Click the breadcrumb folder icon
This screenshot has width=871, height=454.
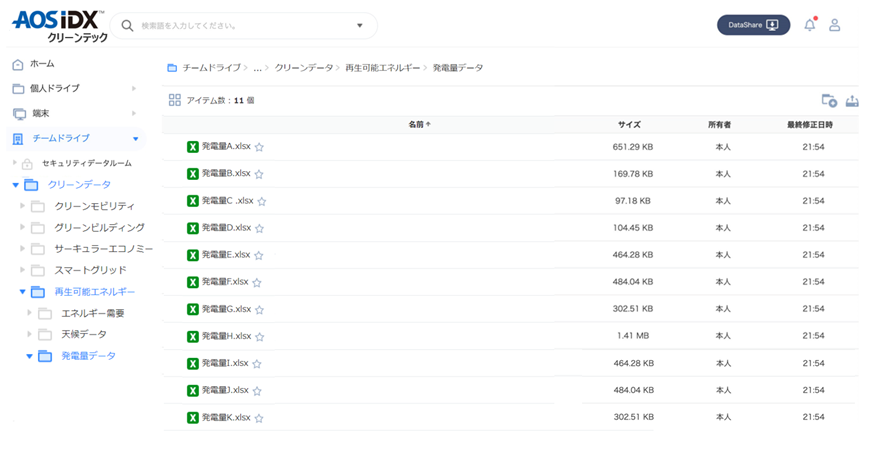tap(172, 68)
